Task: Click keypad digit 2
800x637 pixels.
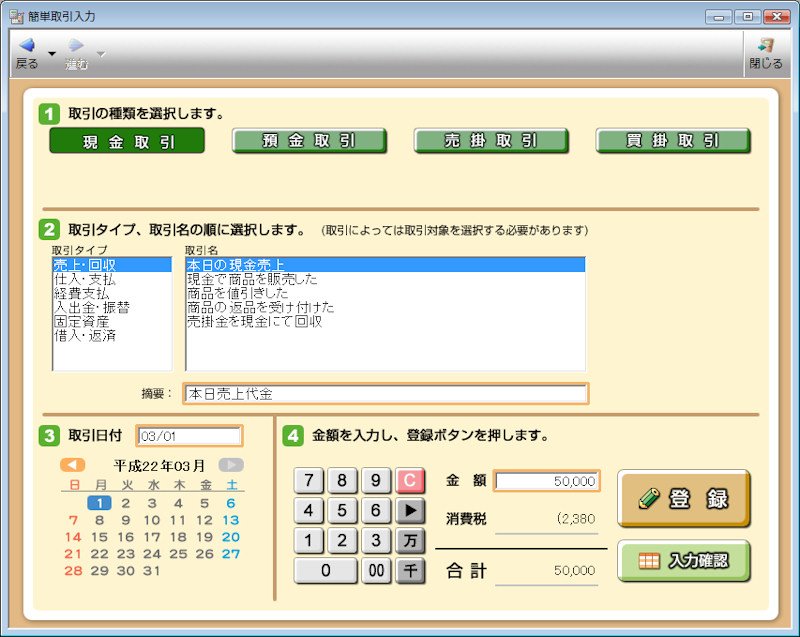Action: [342, 540]
